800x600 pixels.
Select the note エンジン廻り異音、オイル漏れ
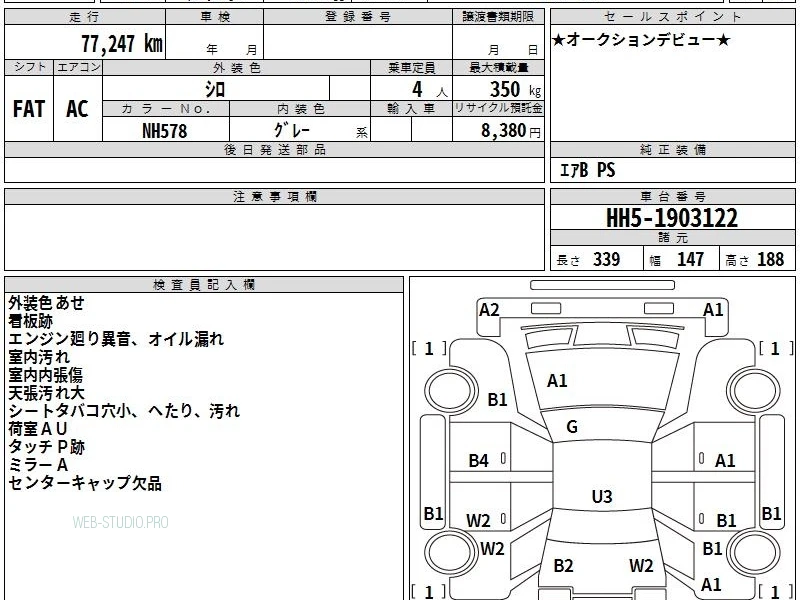(116, 339)
